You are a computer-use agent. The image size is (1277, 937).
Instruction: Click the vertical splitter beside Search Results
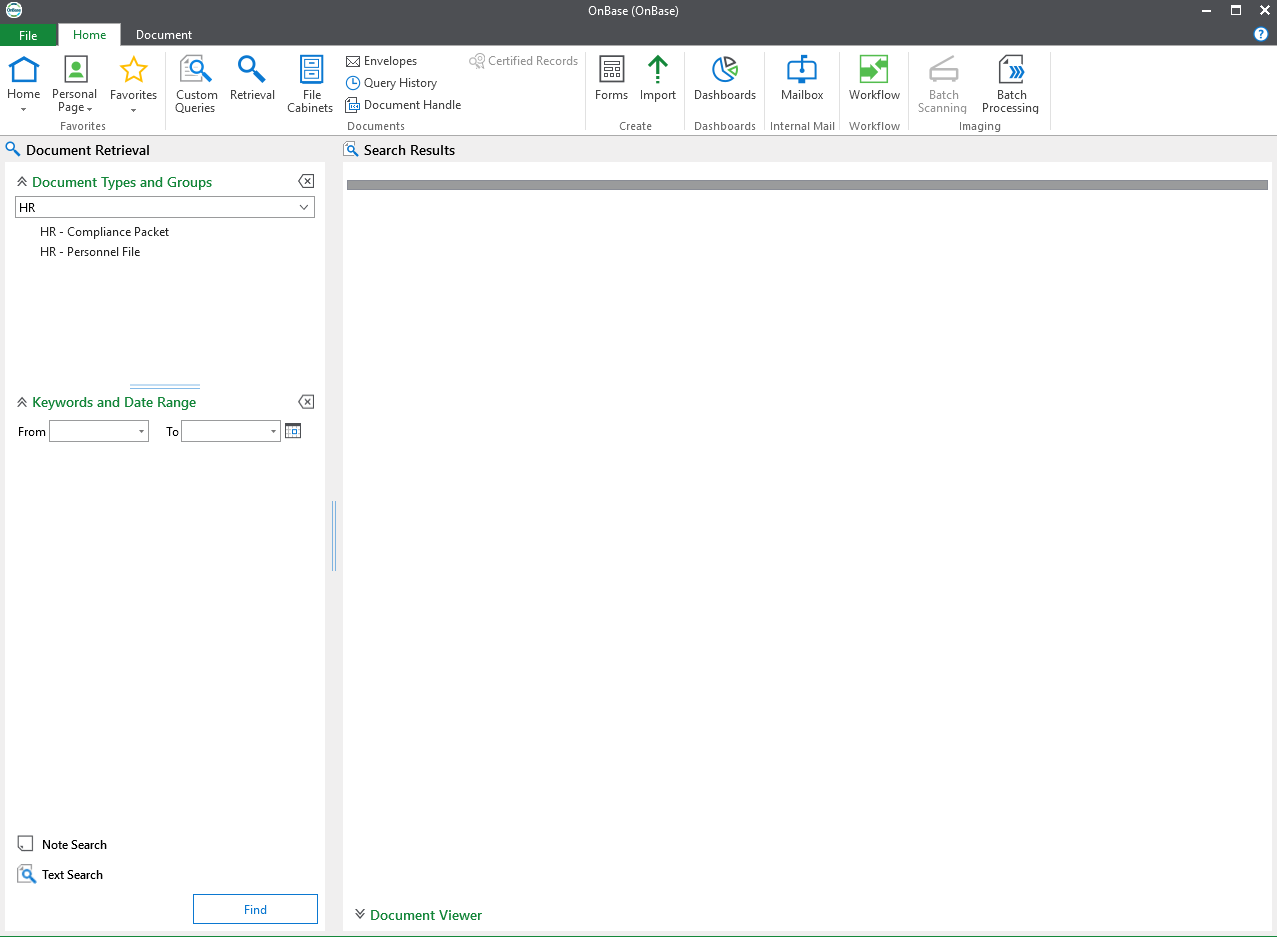point(334,536)
